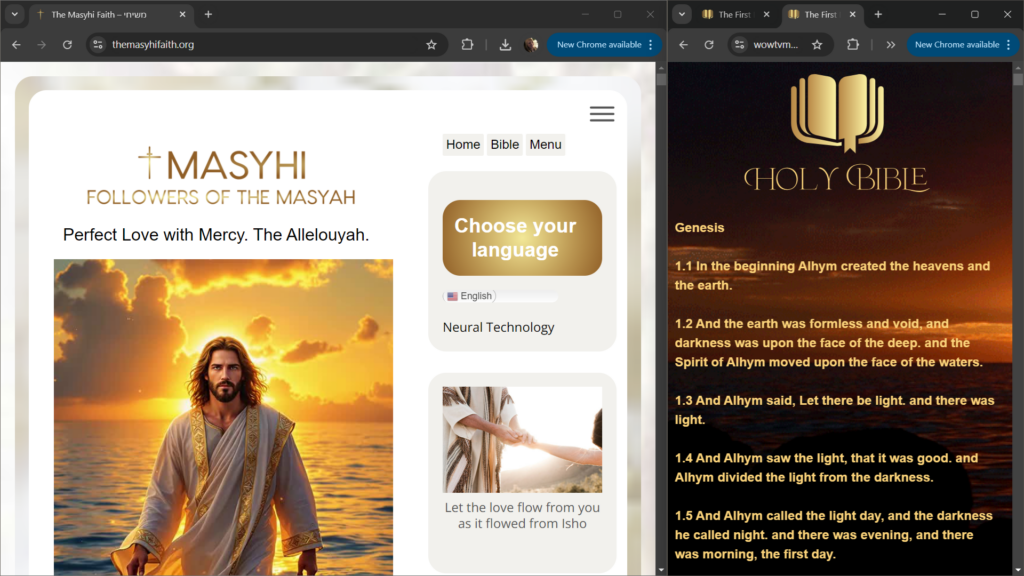Go forward in the left Chrome window

click(x=42, y=44)
